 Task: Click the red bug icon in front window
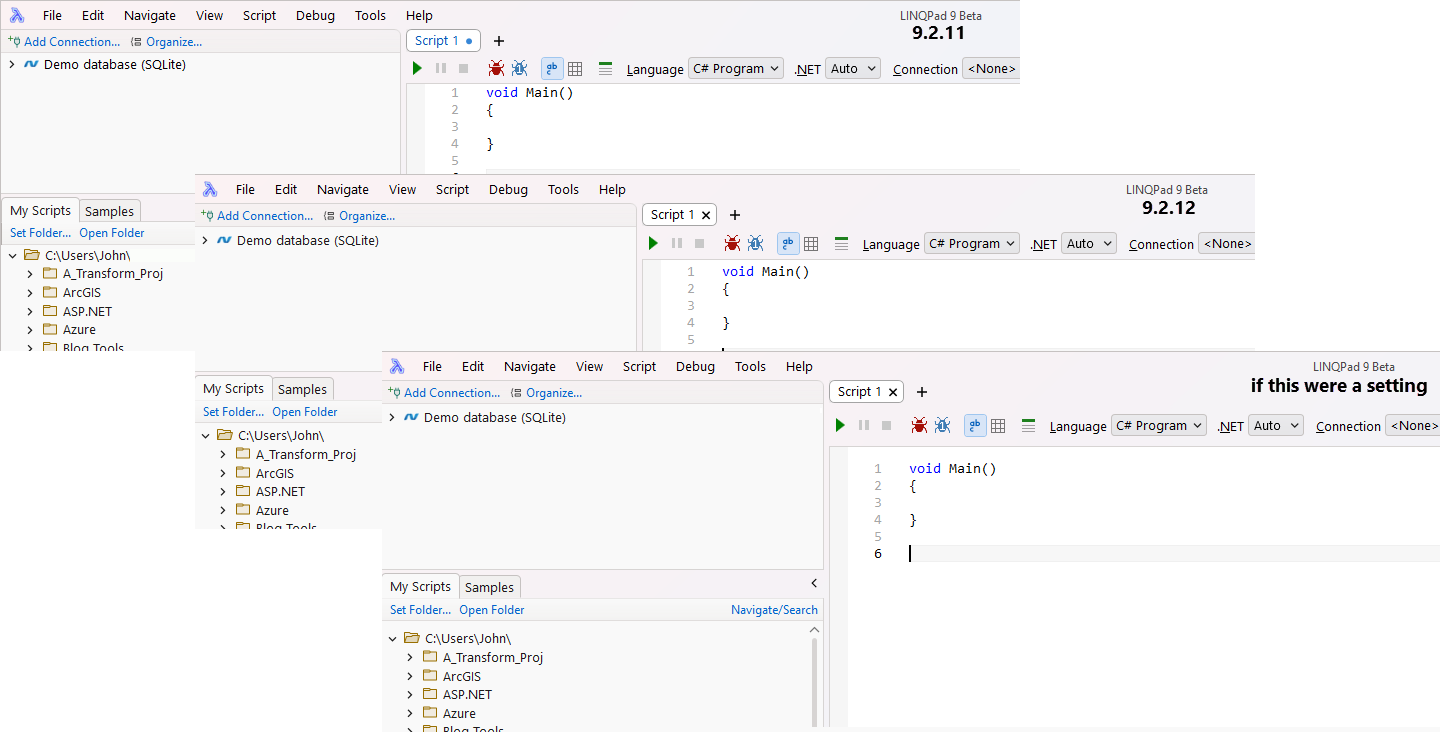pyautogui.click(x=919, y=425)
